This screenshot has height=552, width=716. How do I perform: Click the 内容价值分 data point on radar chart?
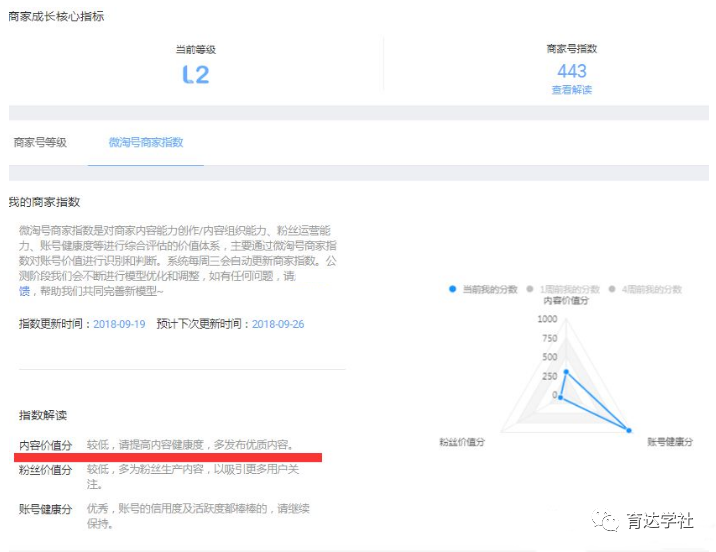point(566,371)
